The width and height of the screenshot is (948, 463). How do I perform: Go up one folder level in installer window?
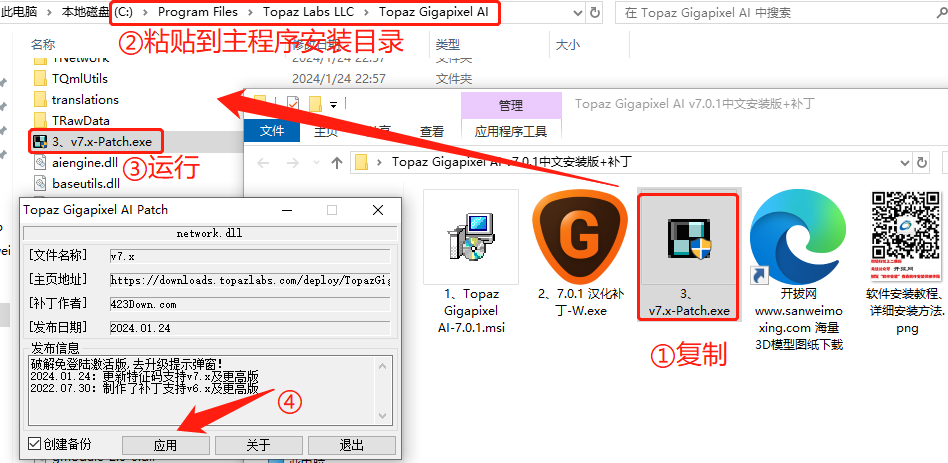tap(337, 163)
